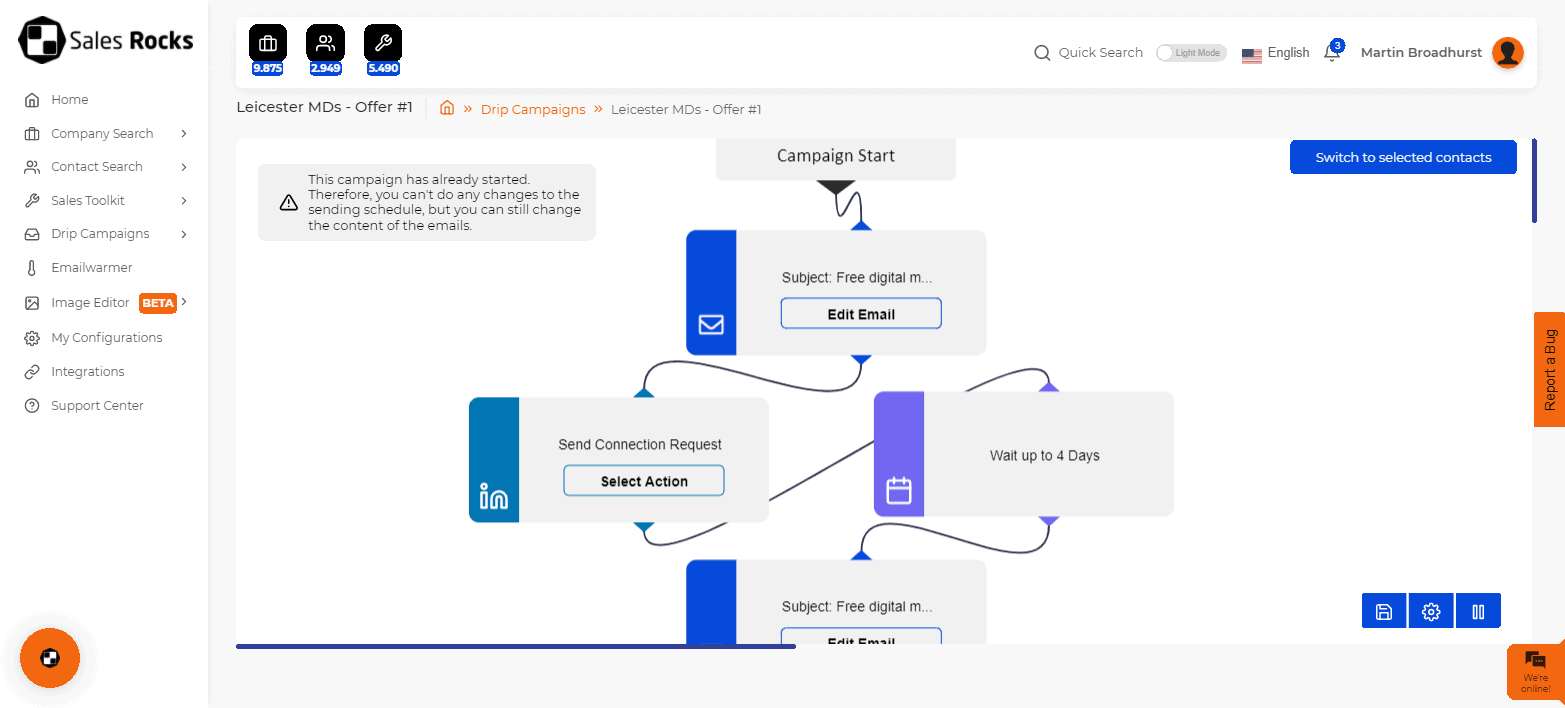
Task: Click the Drip Campaigns breadcrumb link
Action: coord(533,110)
